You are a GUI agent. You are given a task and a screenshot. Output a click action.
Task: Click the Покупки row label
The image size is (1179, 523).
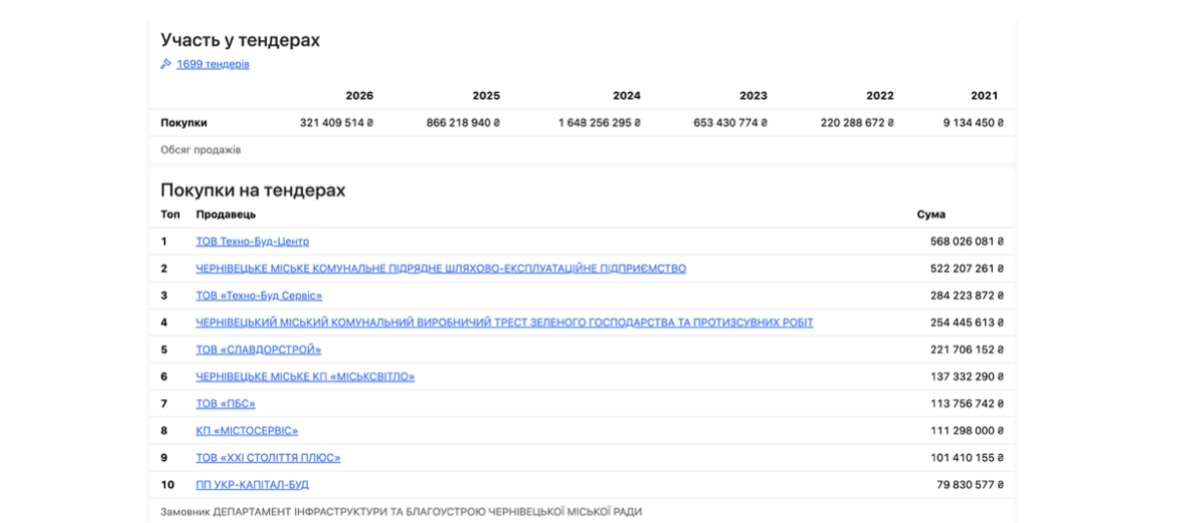coord(183,123)
